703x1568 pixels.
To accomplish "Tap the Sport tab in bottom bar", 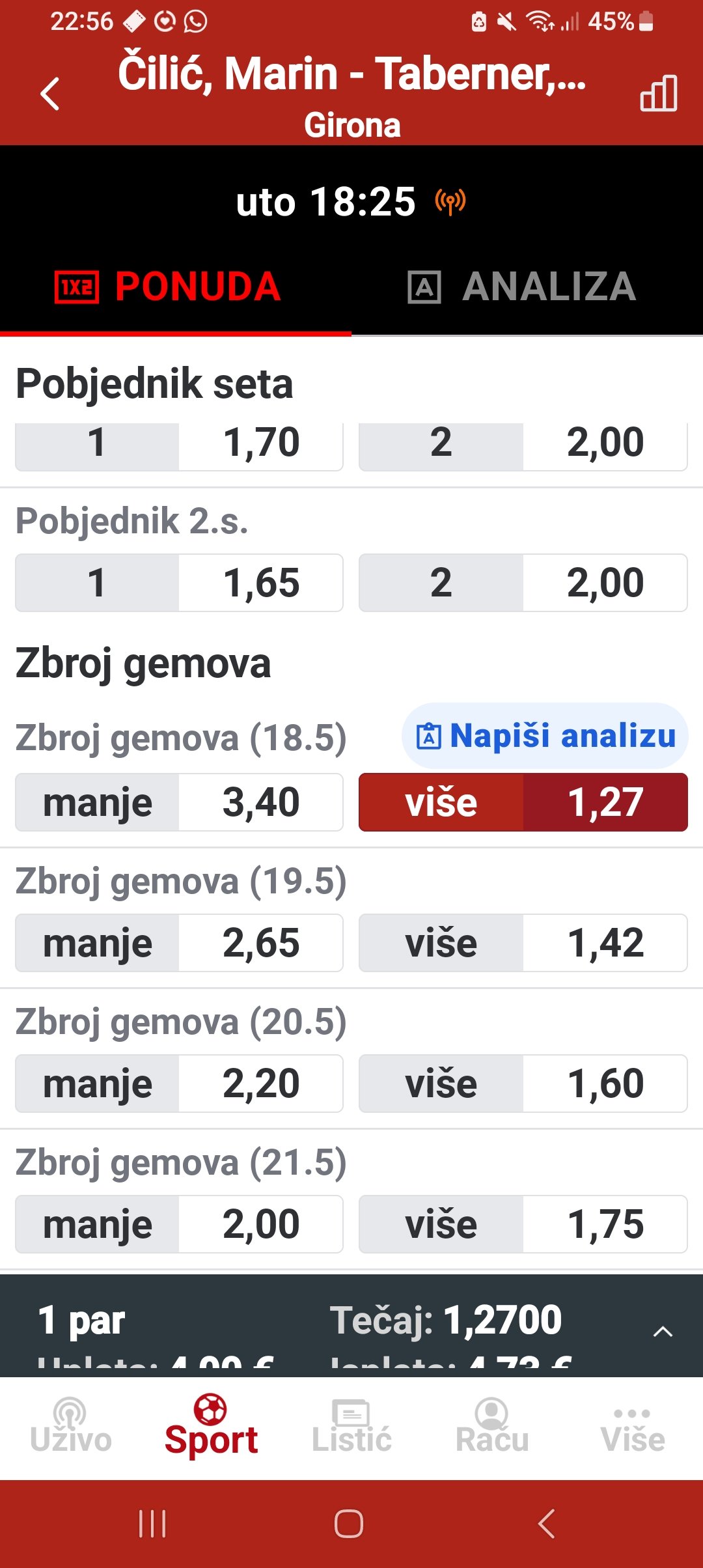I will tap(211, 1426).
